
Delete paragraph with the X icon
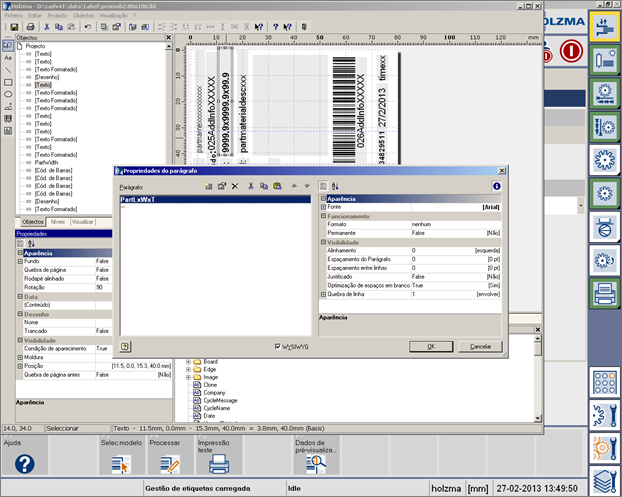click(x=235, y=186)
